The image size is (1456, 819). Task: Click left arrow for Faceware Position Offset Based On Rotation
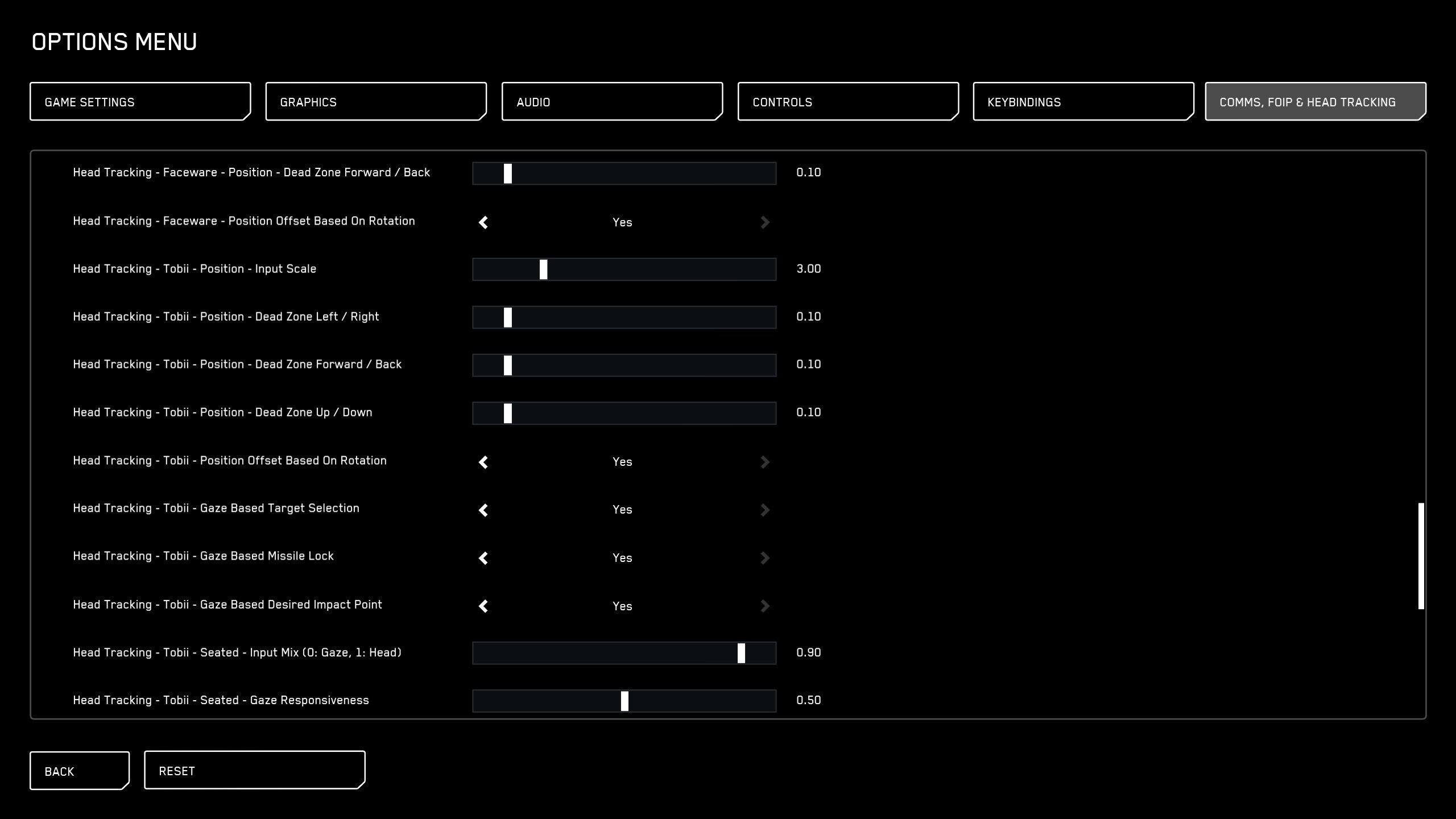click(483, 222)
